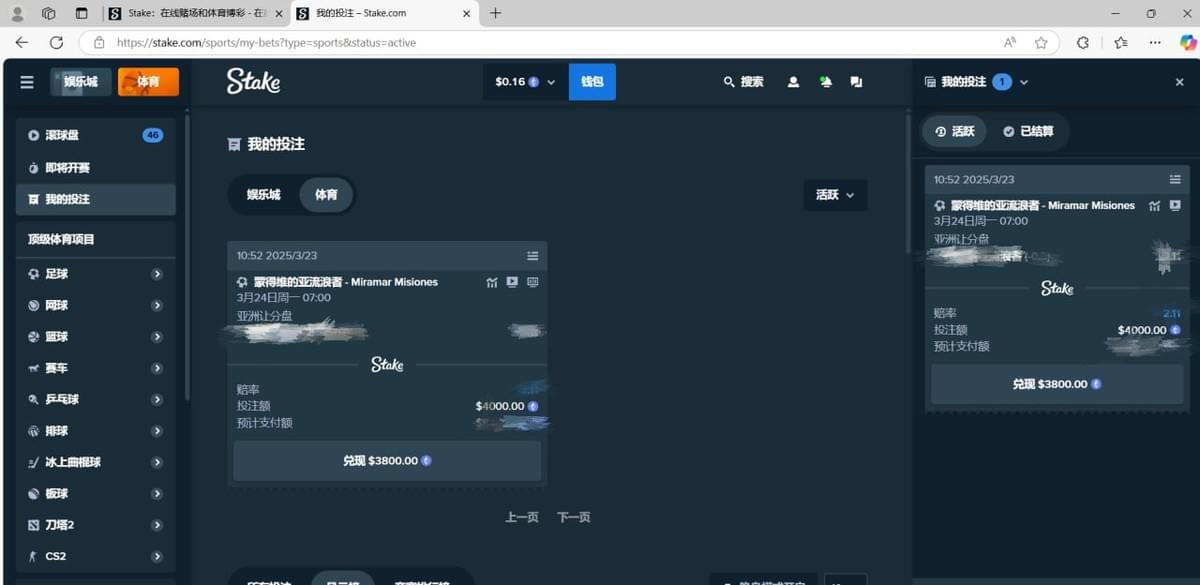Open match title in side panel card
The image size is (1200, 585).
click(1043, 205)
